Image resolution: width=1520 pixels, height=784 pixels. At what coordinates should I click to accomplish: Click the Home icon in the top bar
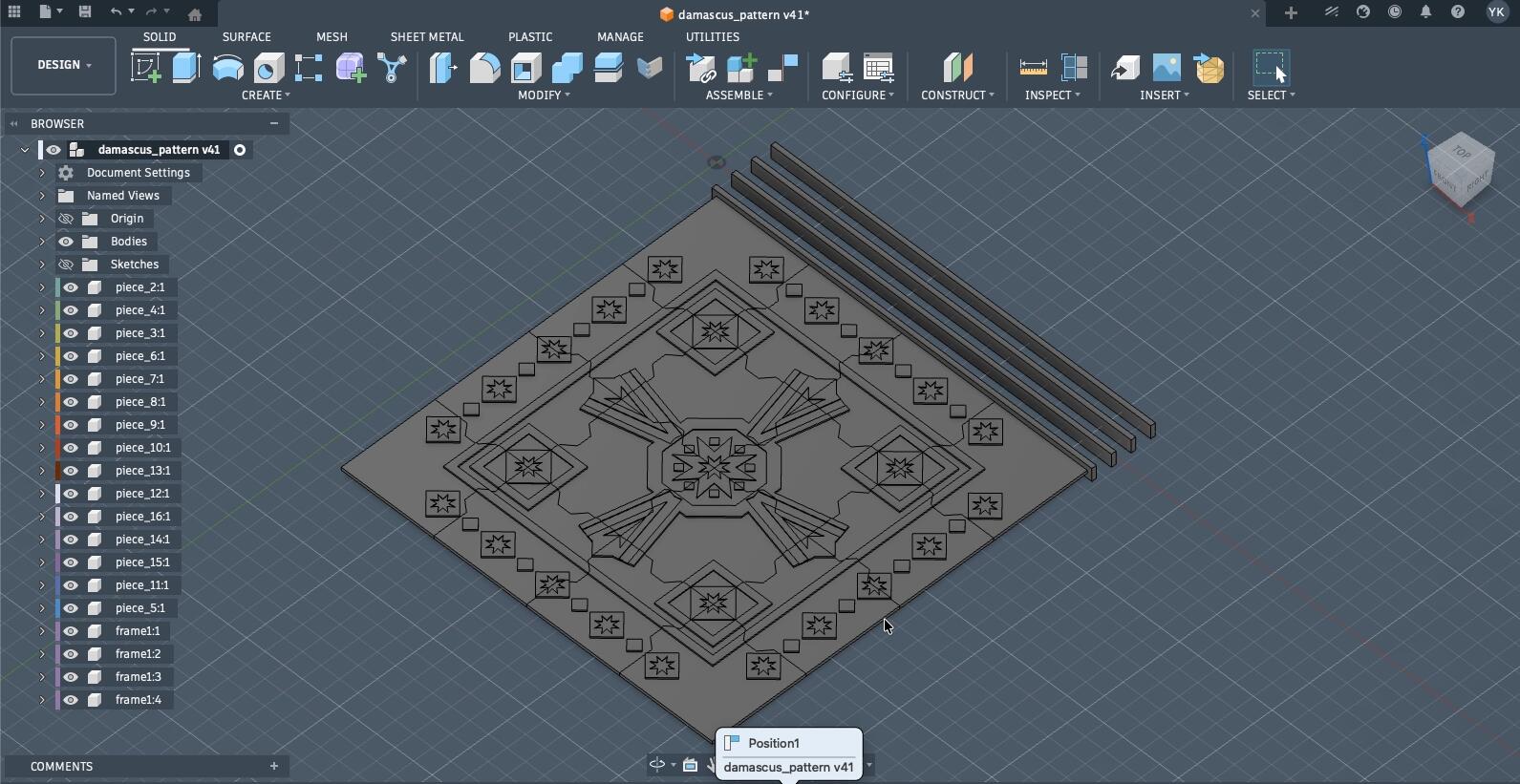(x=195, y=14)
